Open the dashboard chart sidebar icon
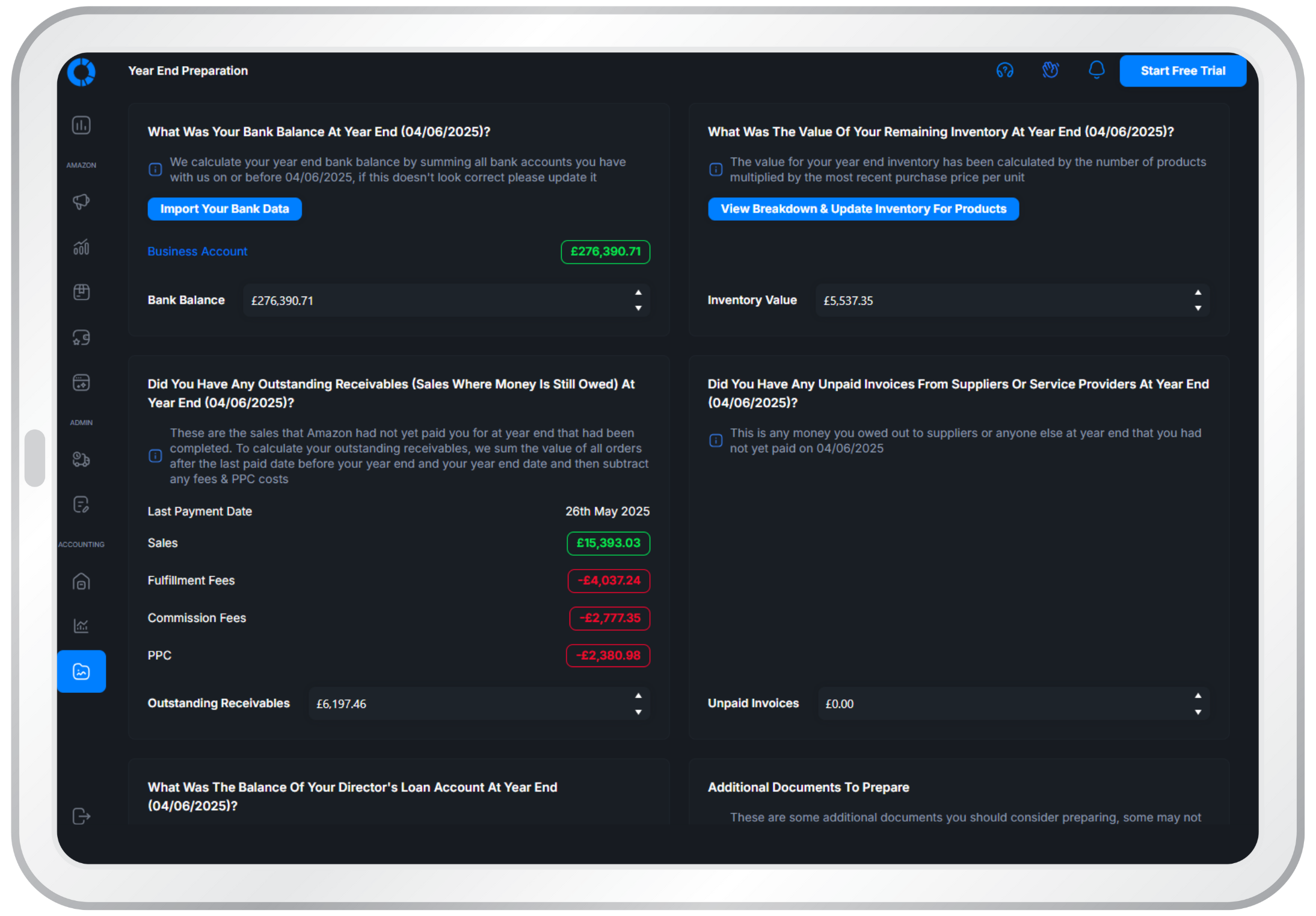Viewport: 1316px width, 916px height. pyautogui.click(x=81, y=125)
